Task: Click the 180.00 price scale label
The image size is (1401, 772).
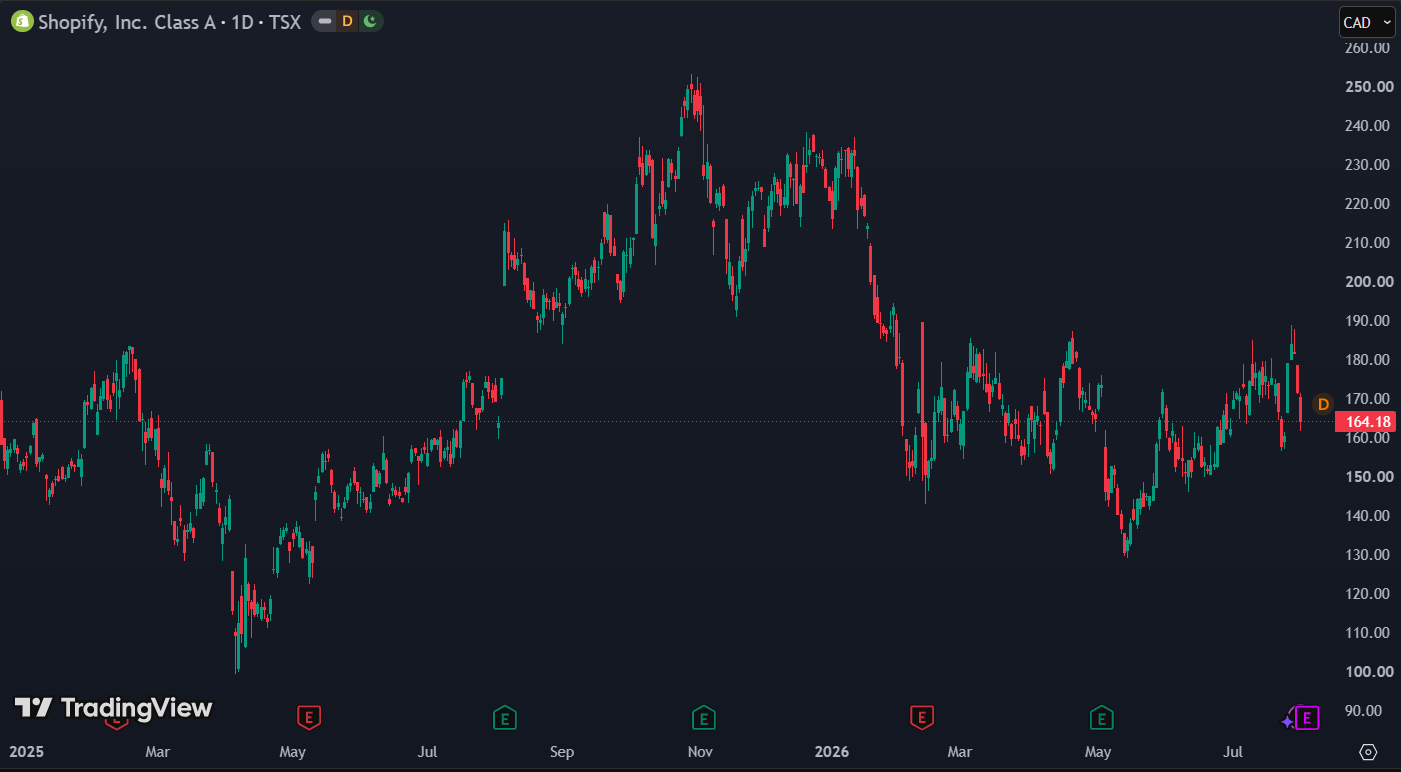Action: [x=1369, y=359]
